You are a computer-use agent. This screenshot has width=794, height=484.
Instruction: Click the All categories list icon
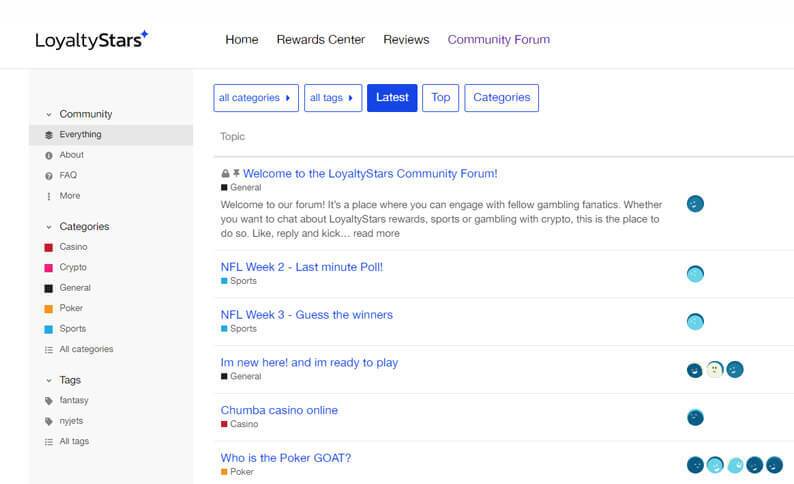pos(49,350)
